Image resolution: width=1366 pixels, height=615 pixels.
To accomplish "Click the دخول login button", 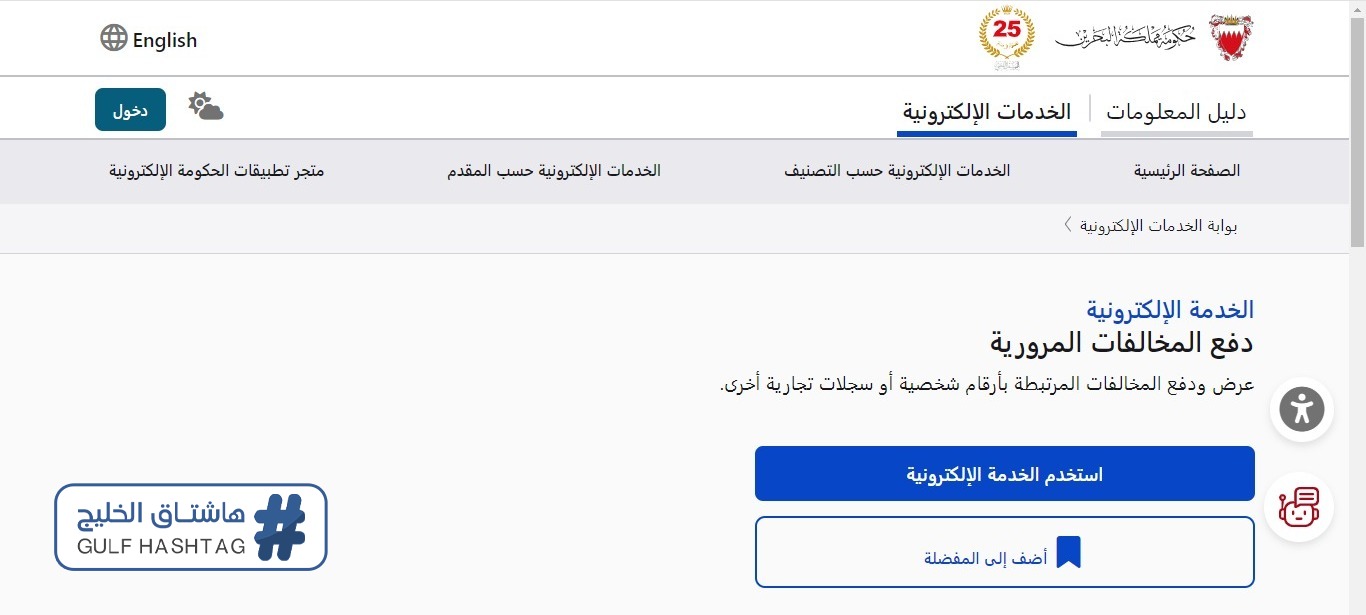I will [x=130, y=109].
